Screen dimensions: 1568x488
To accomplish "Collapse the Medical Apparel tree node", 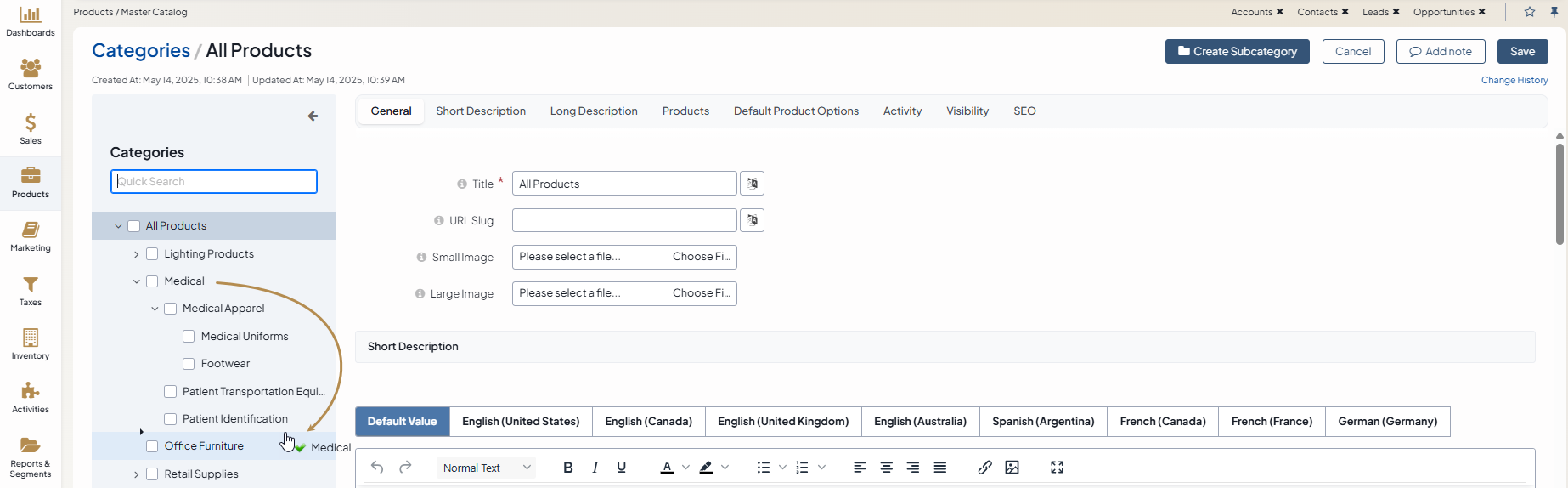I will click(x=155, y=309).
